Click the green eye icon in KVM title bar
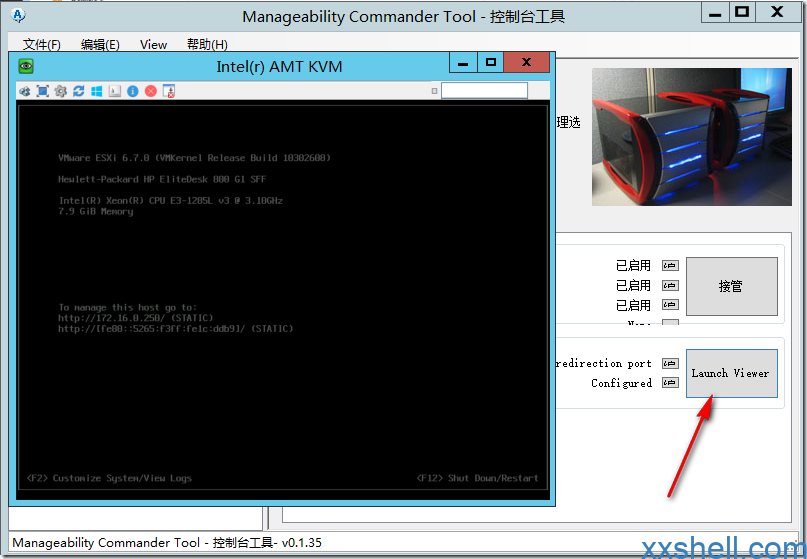 click(26, 66)
